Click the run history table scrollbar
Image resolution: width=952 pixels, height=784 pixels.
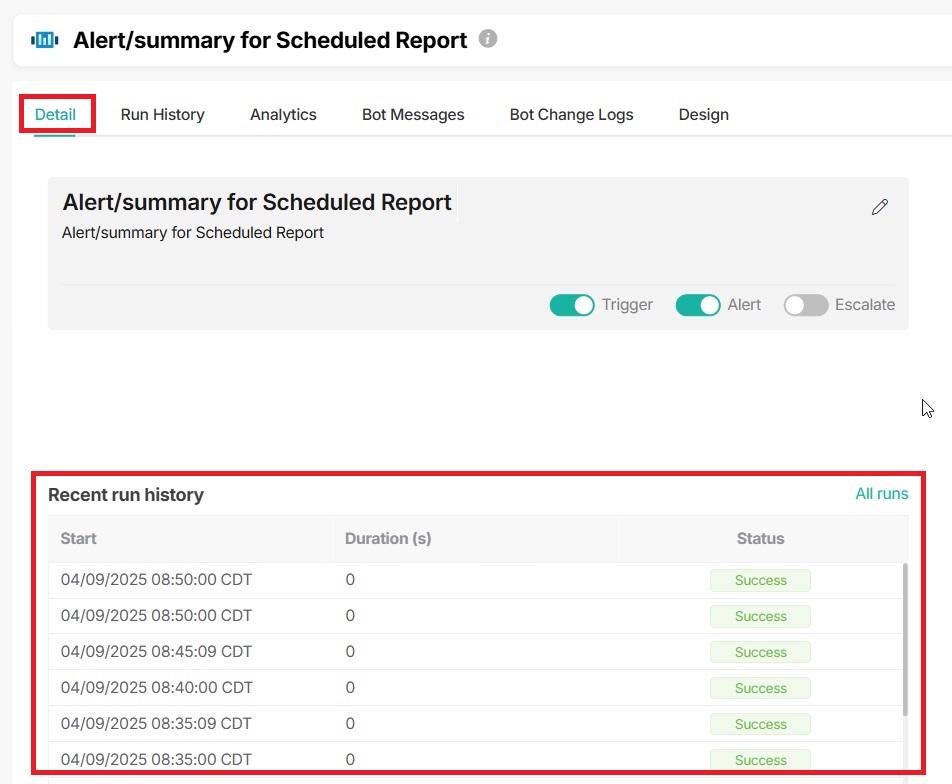(905, 640)
